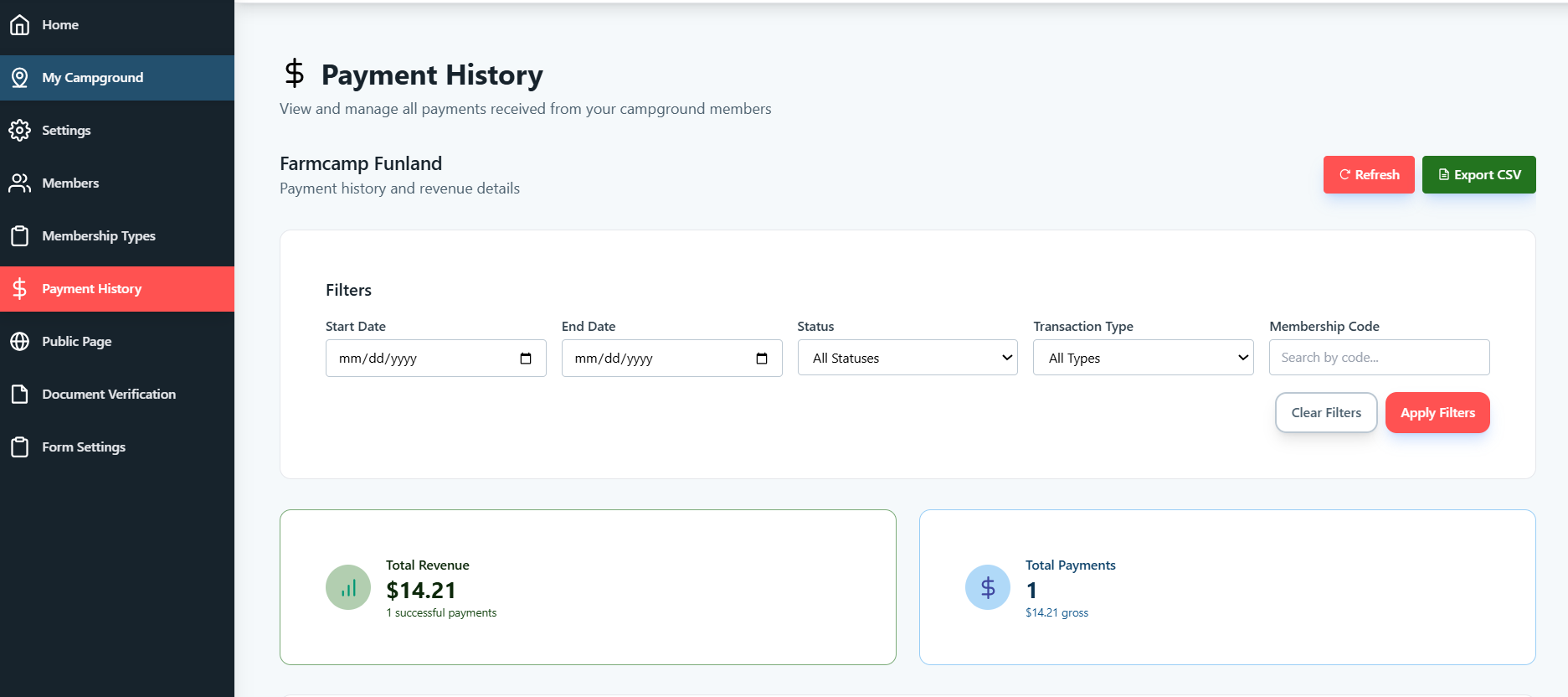The width and height of the screenshot is (1568, 697).
Task: Open the Start Date calendar picker icon
Action: [x=526, y=359]
